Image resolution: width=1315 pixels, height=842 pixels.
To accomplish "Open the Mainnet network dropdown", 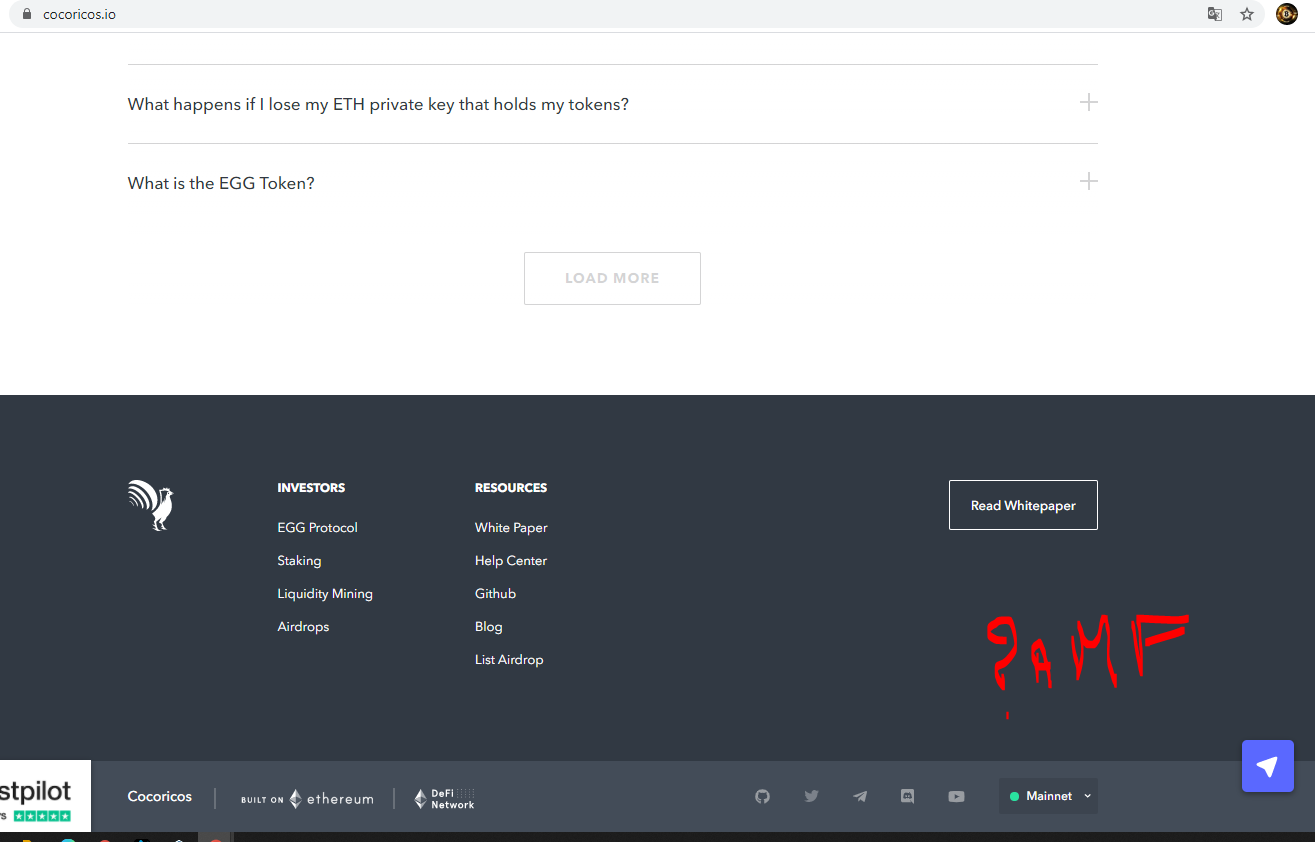I will (x=1048, y=796).
